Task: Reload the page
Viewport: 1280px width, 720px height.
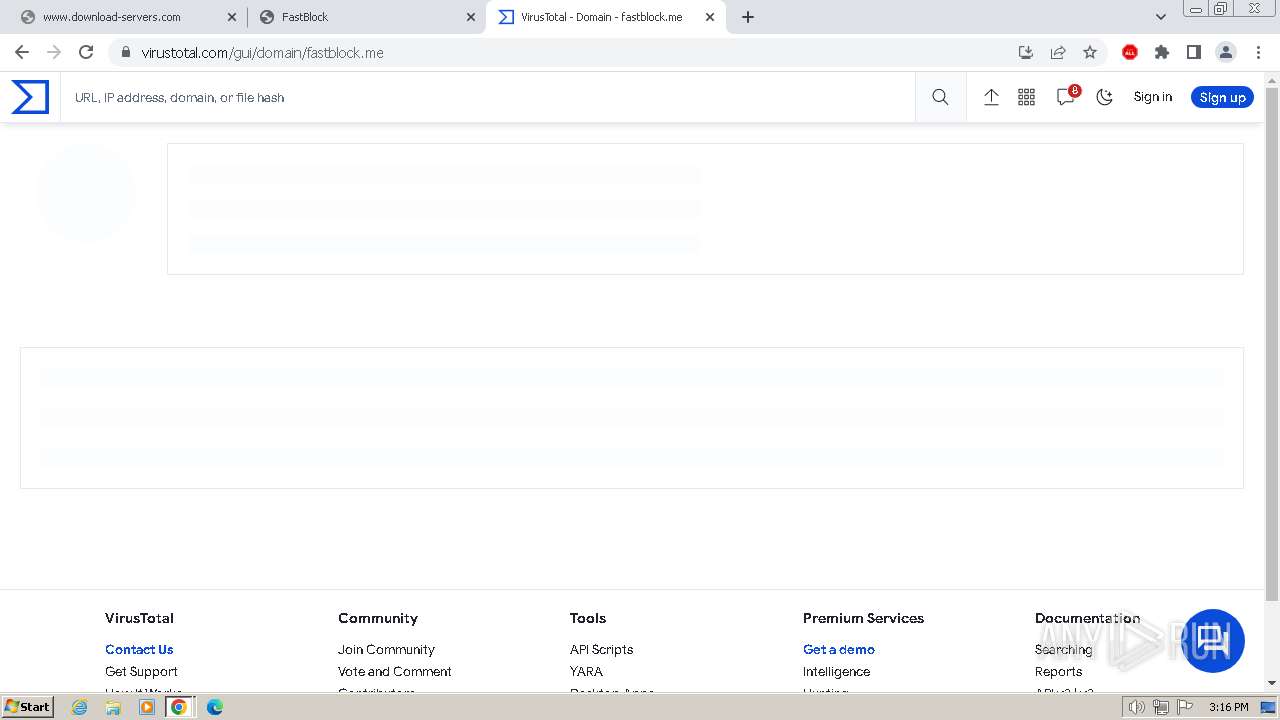Action: (86, 52)
